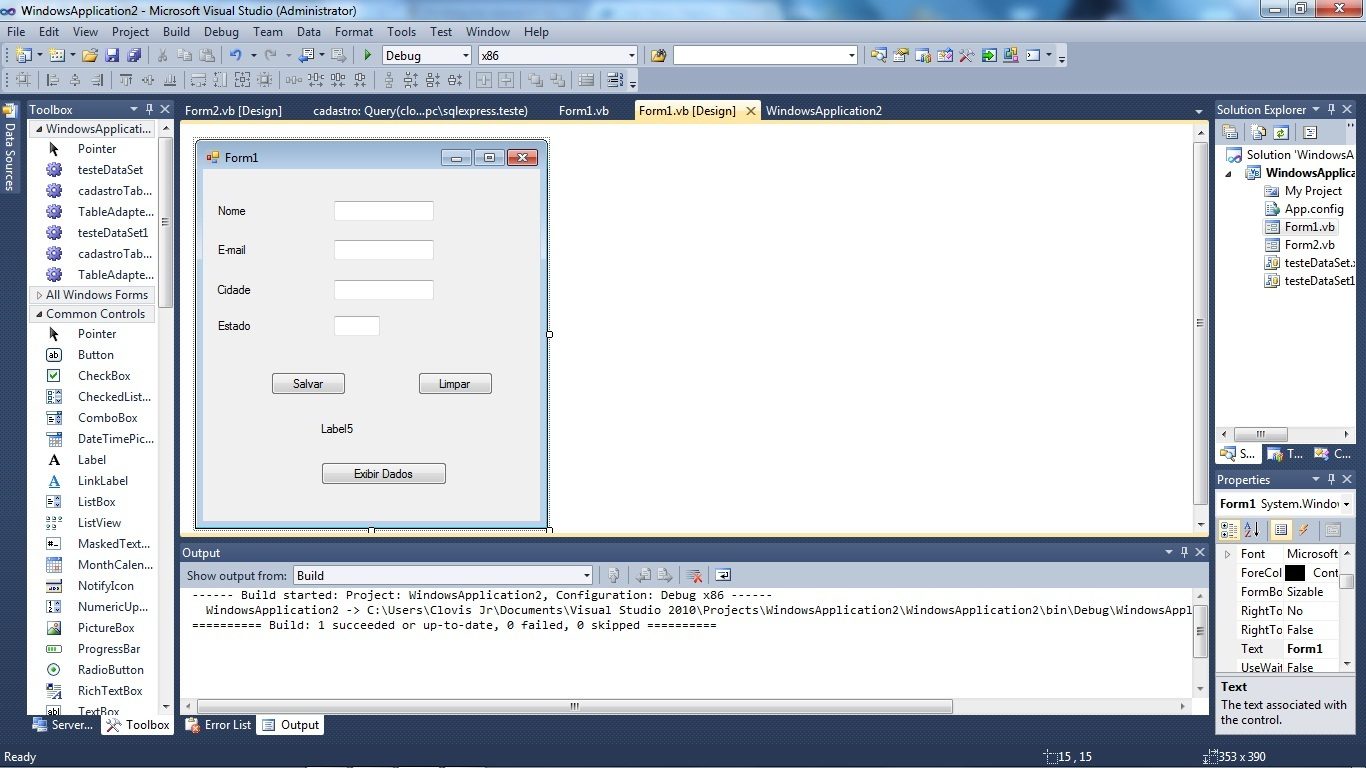Screen dimensions: 1366x768
Task: Click Show All Files icon in Solution Explorer
Action: (1258, 132)
